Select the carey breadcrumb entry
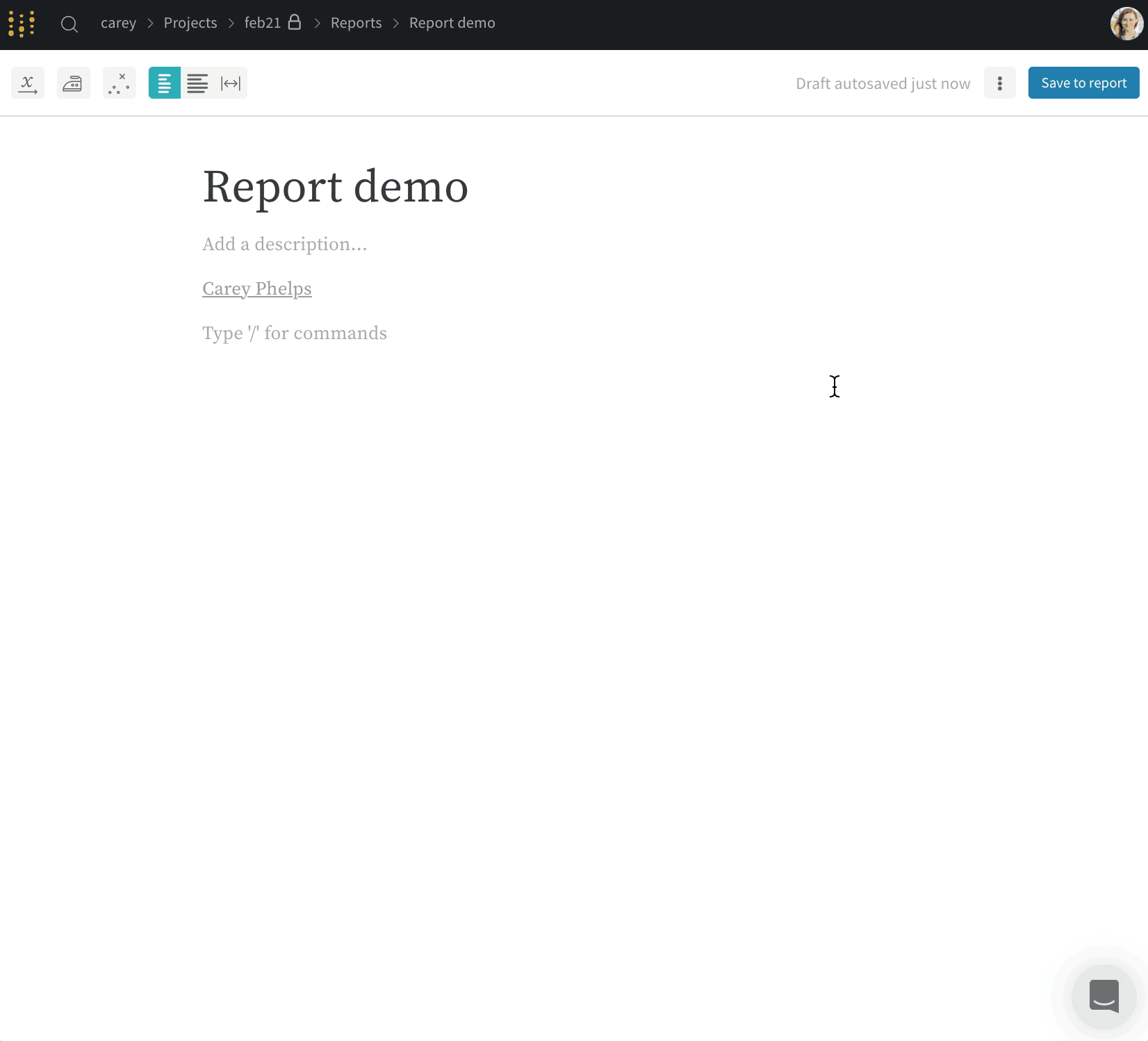 pos(119,23)
